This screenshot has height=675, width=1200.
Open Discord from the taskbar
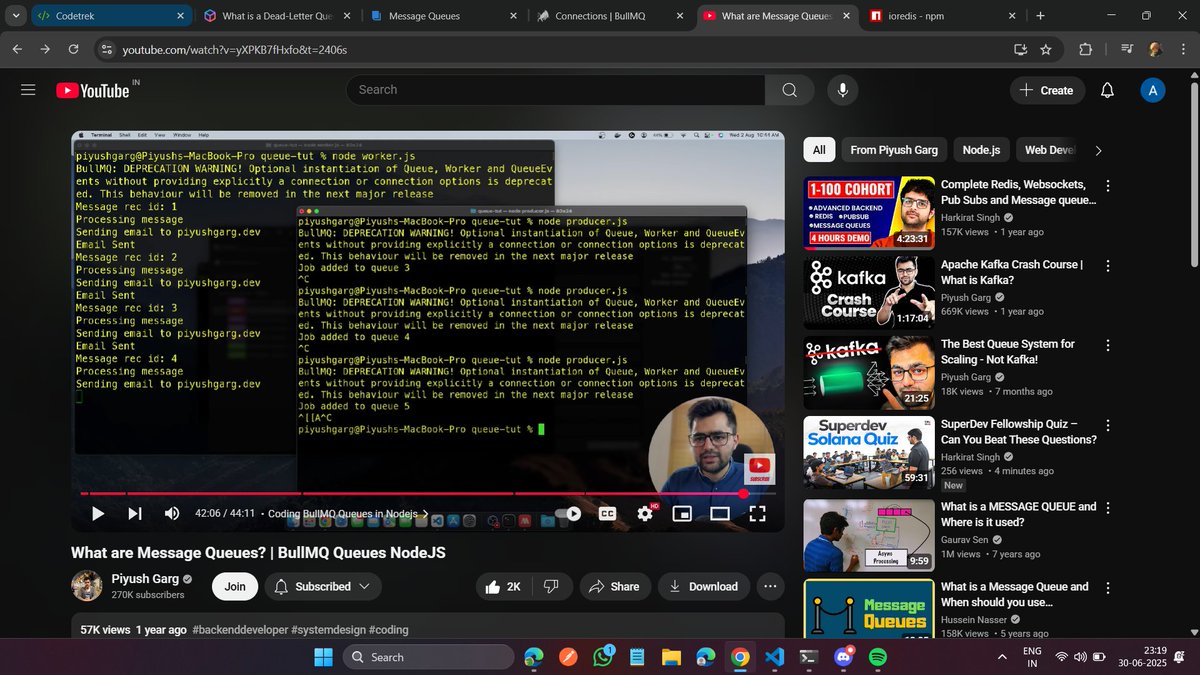(x=843, y=657)
